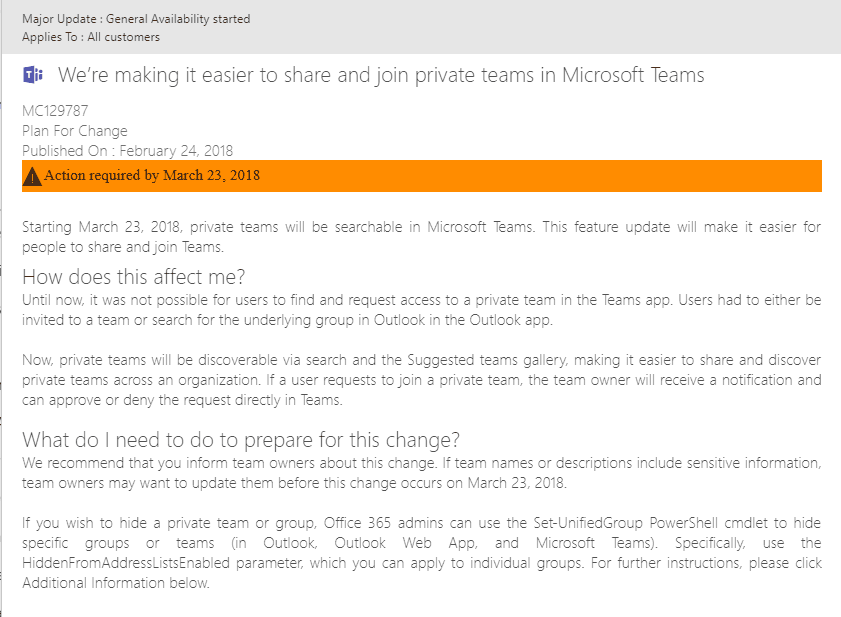Click the Plan For Change label
This screenshot has width=841, height=617.
[75, 131]
